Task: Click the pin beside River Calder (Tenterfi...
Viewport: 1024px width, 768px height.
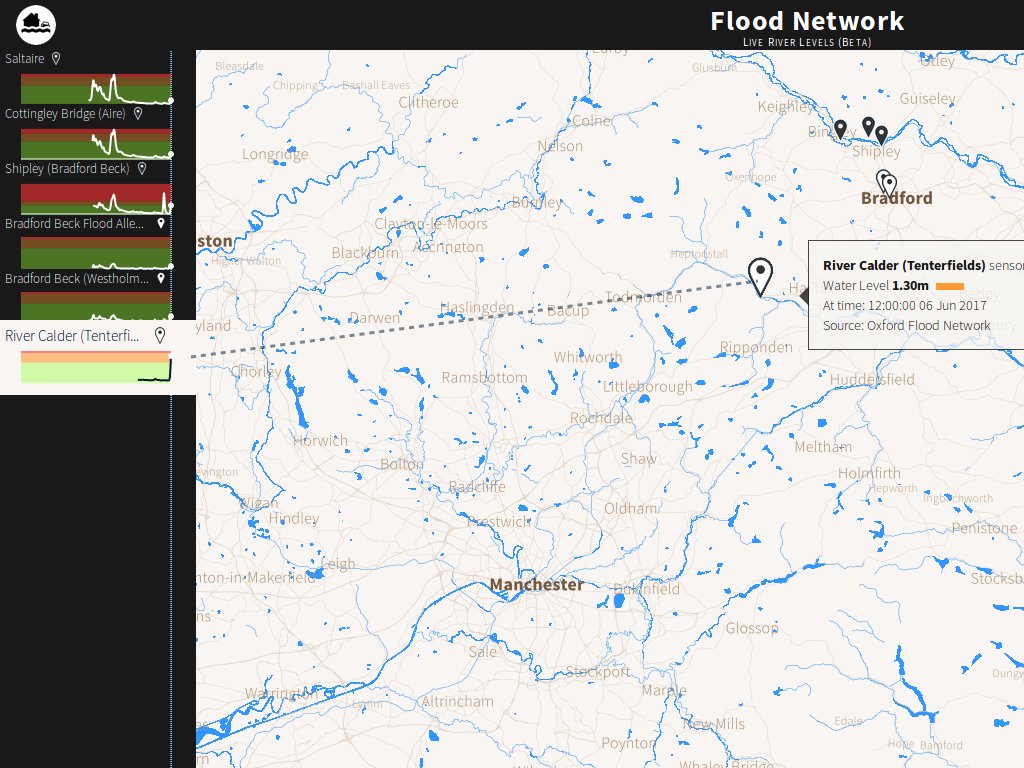Action: (159, 336)
